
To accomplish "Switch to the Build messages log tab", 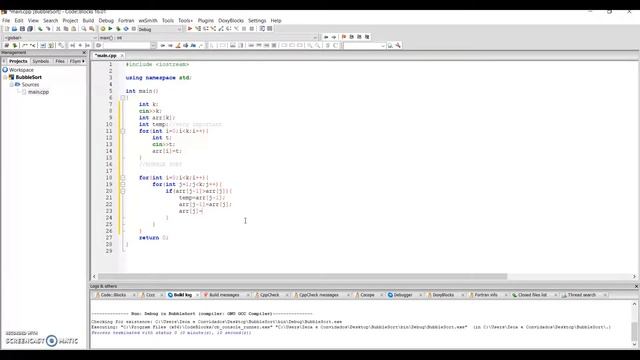I will point(224,295).
